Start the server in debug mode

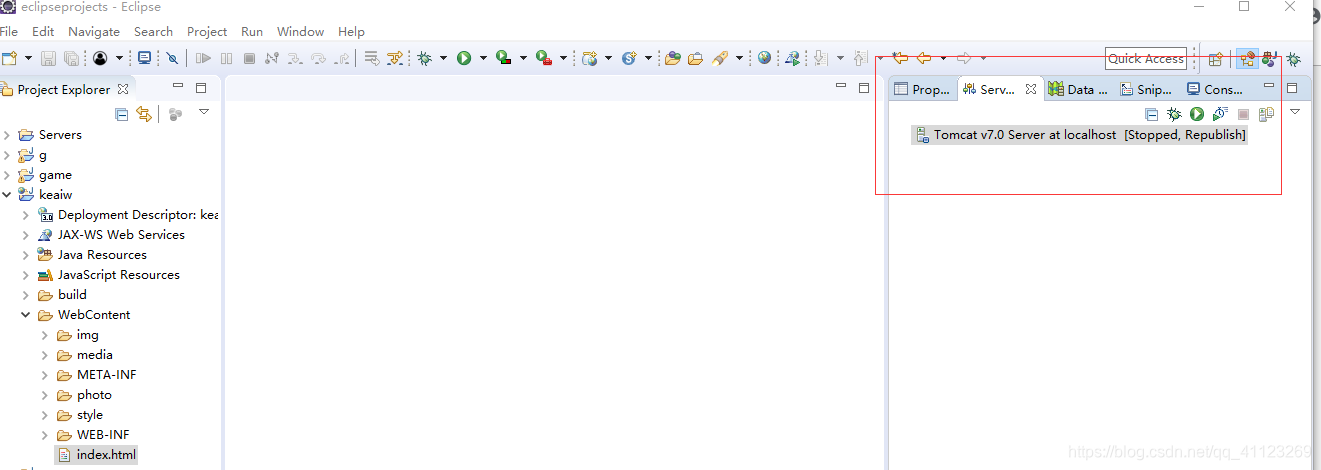(1175, 114)
